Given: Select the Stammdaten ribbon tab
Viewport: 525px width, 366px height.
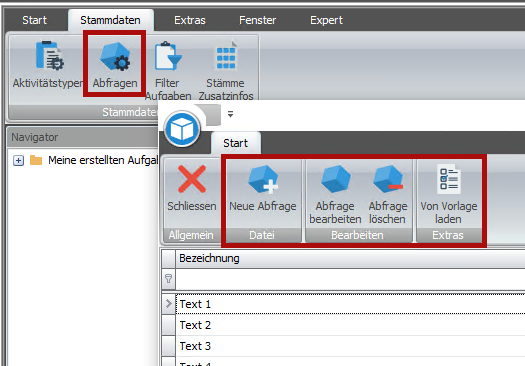Looking at the screenshot, I should [x=110, y=20].
